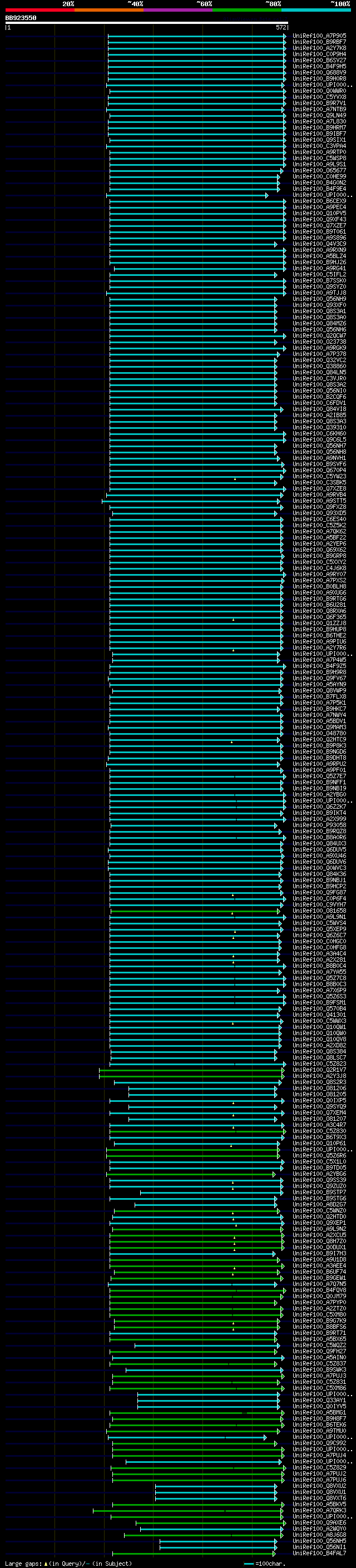The image size is (356, 1568).
Task: Open hit UniRef100_A8D2G7
Action: click(319, 1204)
